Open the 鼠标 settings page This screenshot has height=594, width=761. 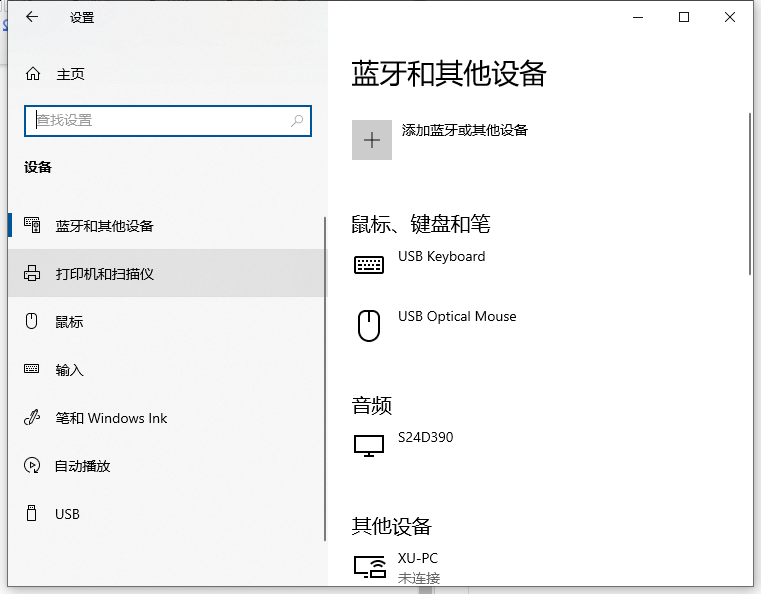point(69,322)
